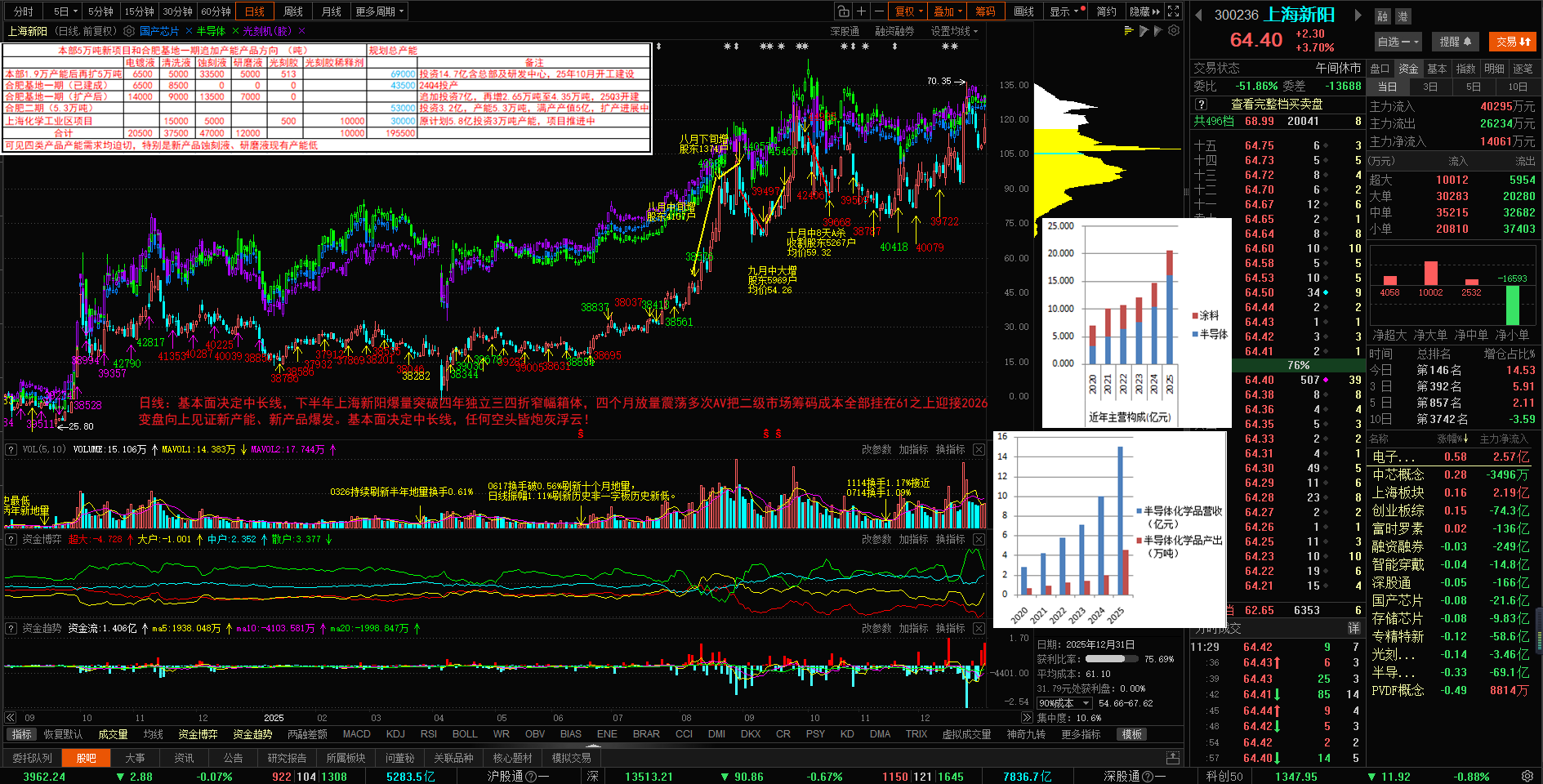Toggle the 筹码 chip distribution panel

pos(985,11)
